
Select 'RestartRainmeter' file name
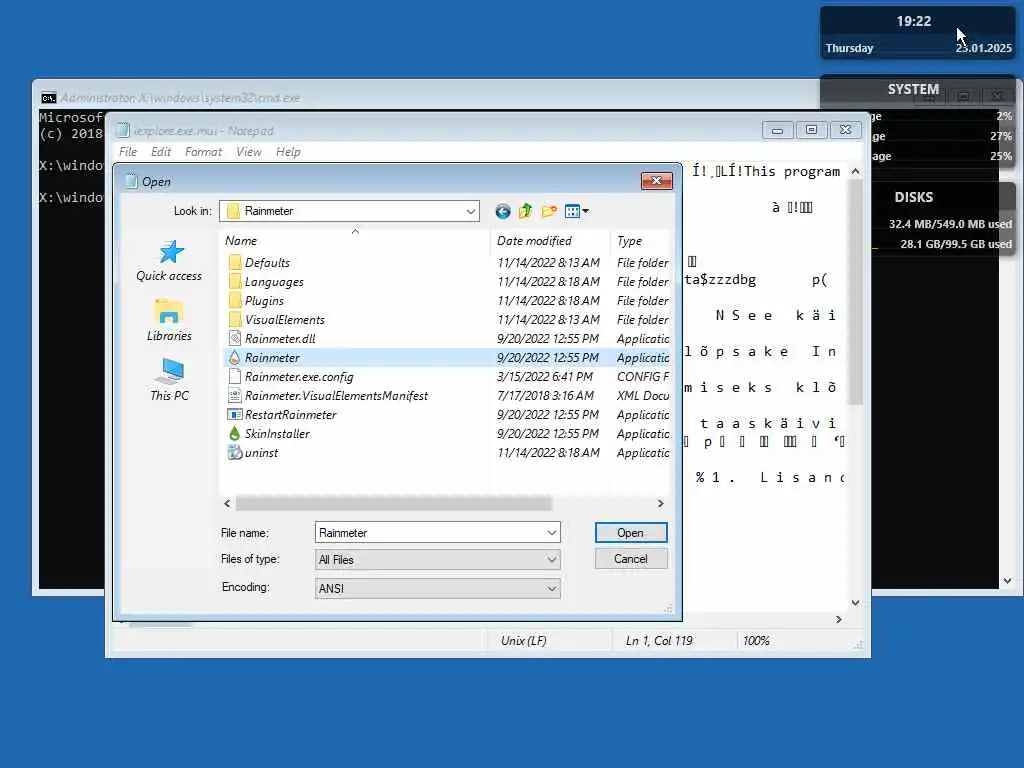[291, 415]
